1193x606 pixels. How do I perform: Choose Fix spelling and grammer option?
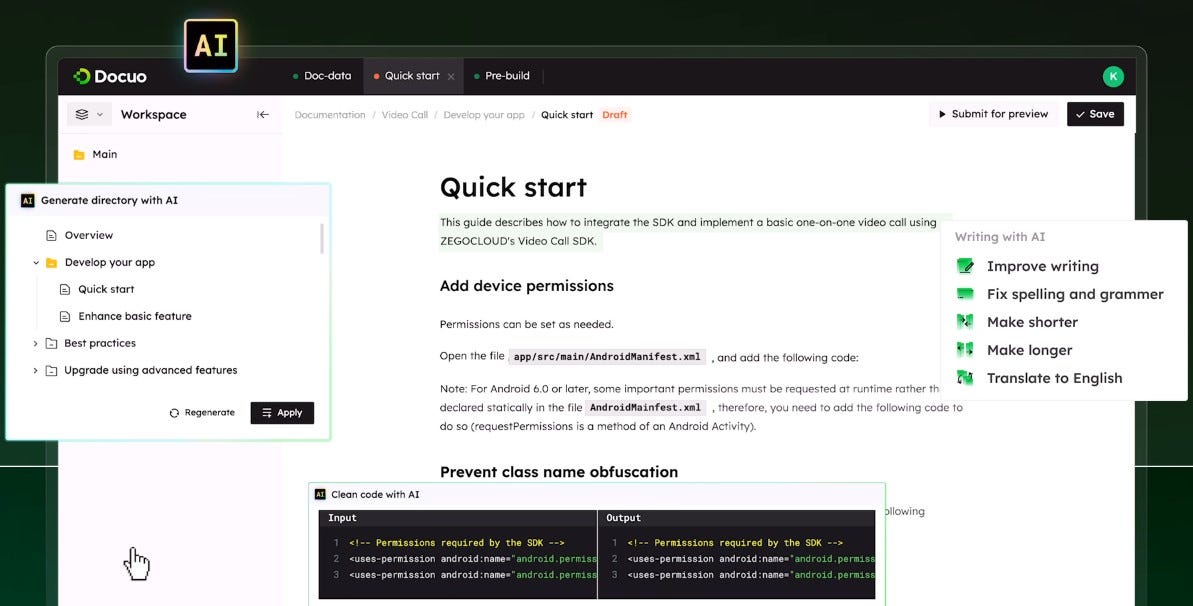[1074, 294]
